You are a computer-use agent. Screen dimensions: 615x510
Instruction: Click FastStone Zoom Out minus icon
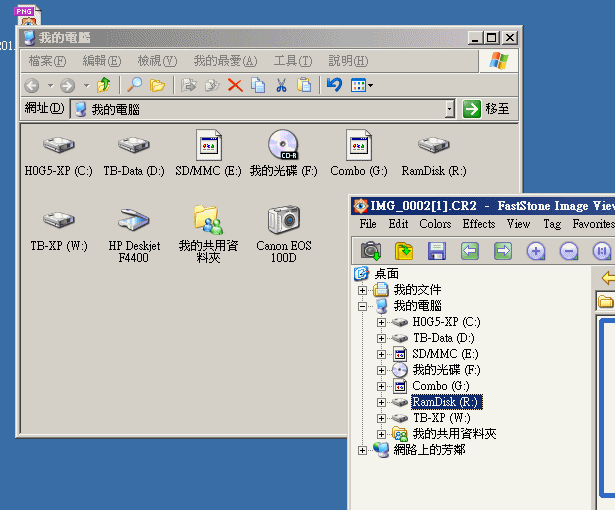tap(569, 251)
